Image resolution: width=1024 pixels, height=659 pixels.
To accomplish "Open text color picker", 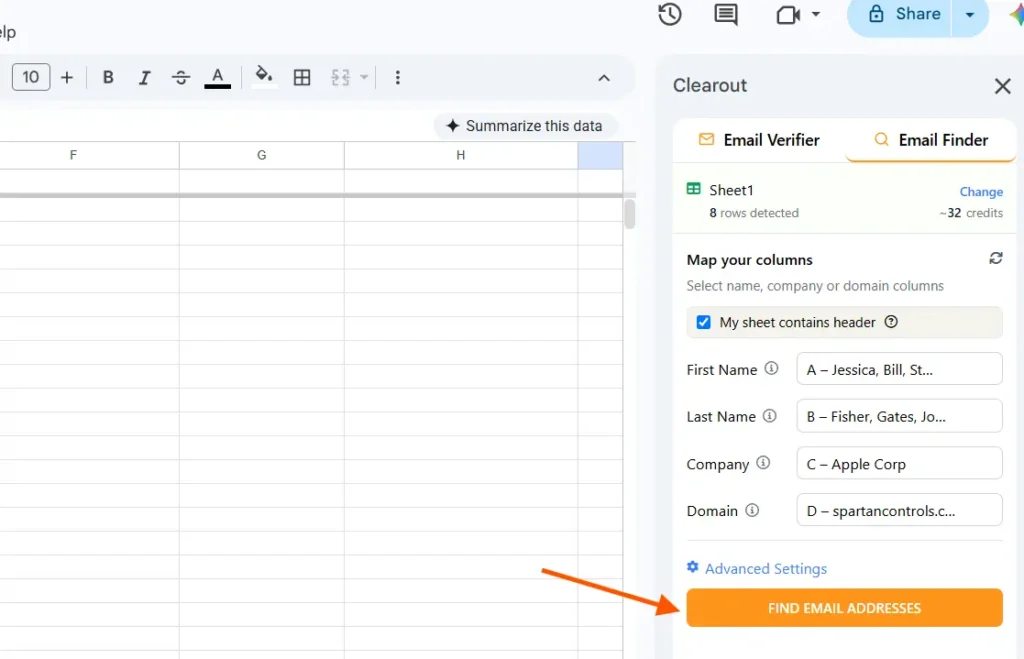I will (217, 78).
